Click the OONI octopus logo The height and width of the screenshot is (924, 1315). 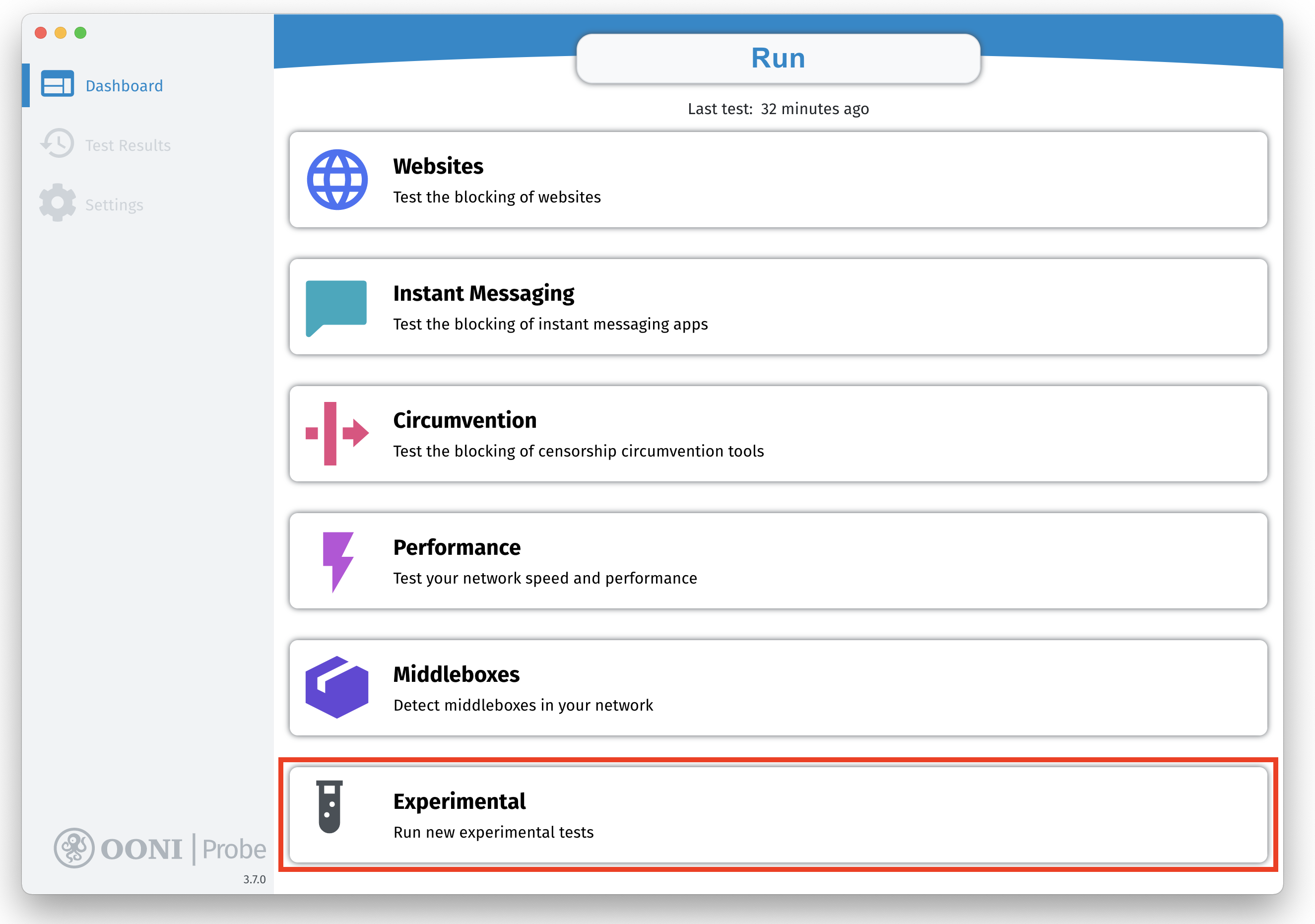[x=74, y=848]
